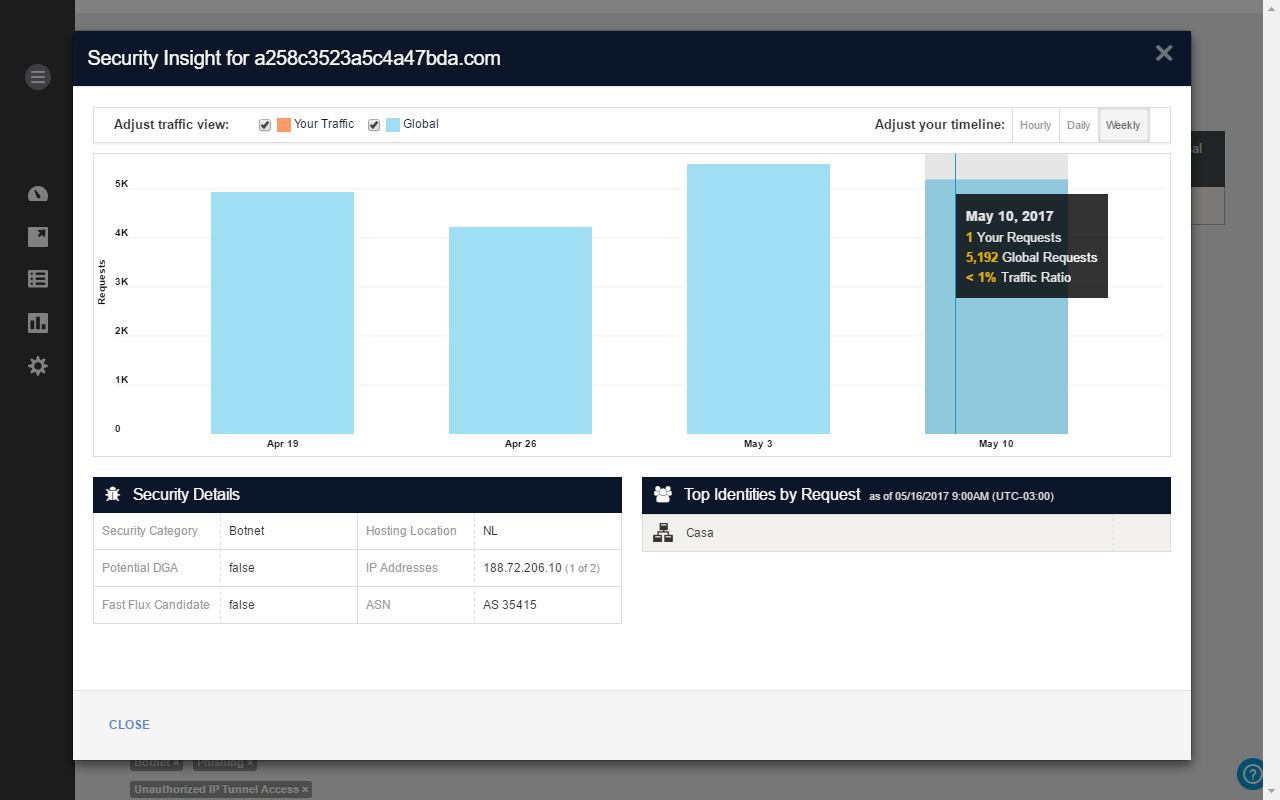Open the hamburger menu in sidebar
The image size is (1280, 800).
click(x=38, y=76)
